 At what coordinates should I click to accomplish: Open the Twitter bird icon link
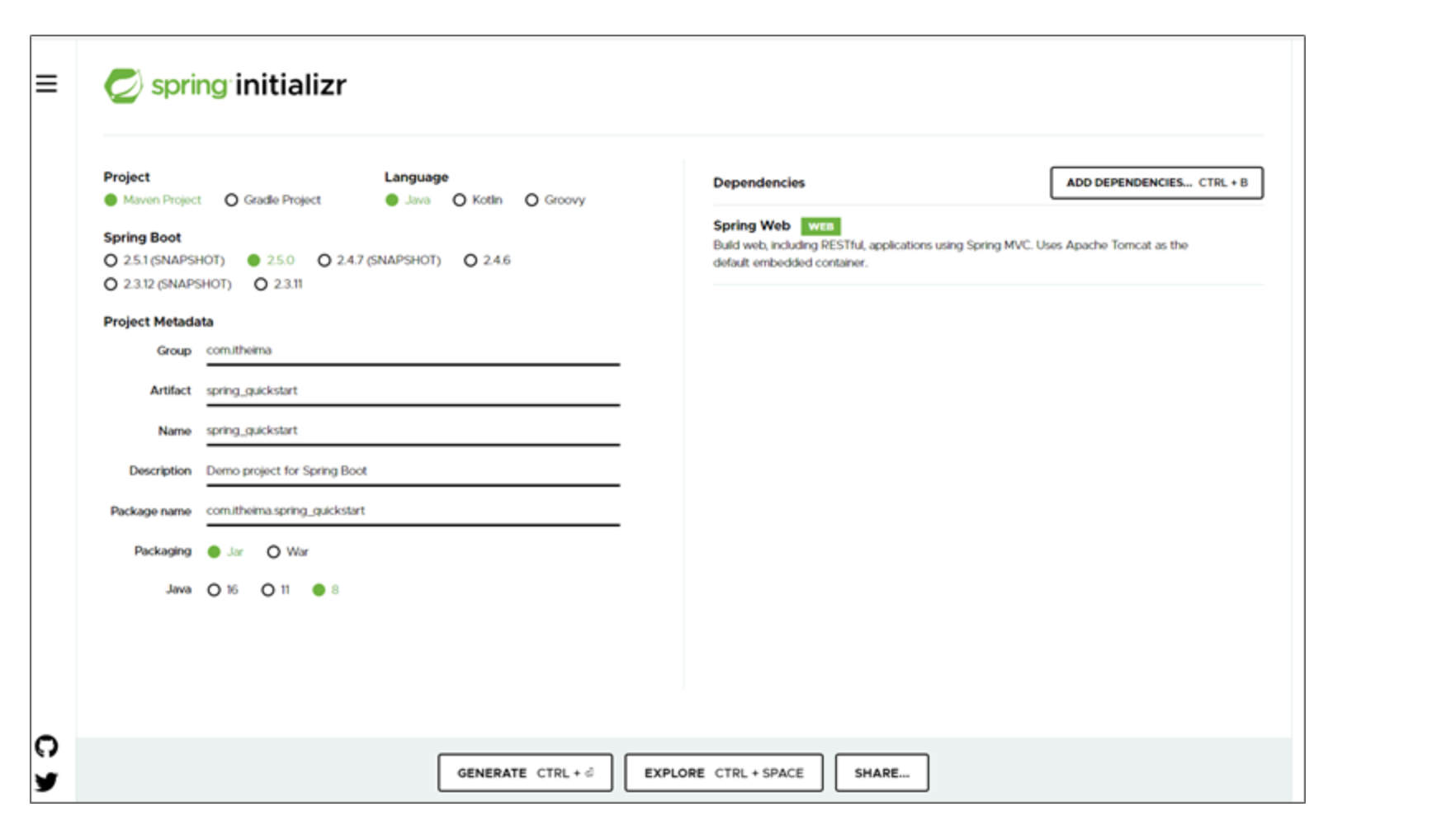[46, 781]
